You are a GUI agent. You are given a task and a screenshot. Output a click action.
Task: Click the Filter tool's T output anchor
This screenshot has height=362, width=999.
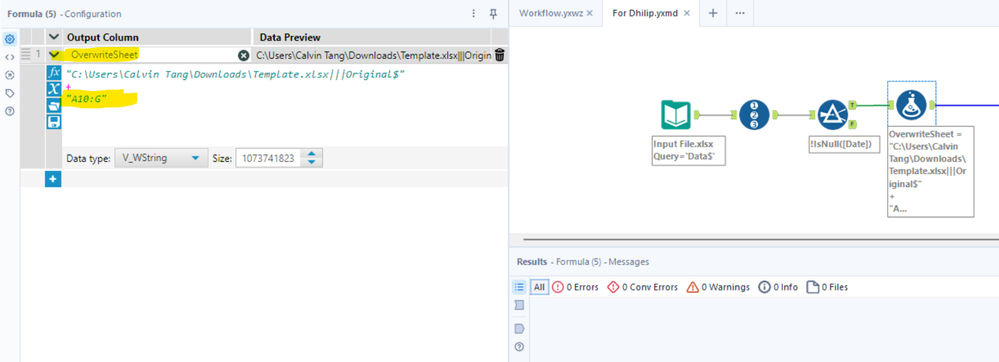(852, 105)
